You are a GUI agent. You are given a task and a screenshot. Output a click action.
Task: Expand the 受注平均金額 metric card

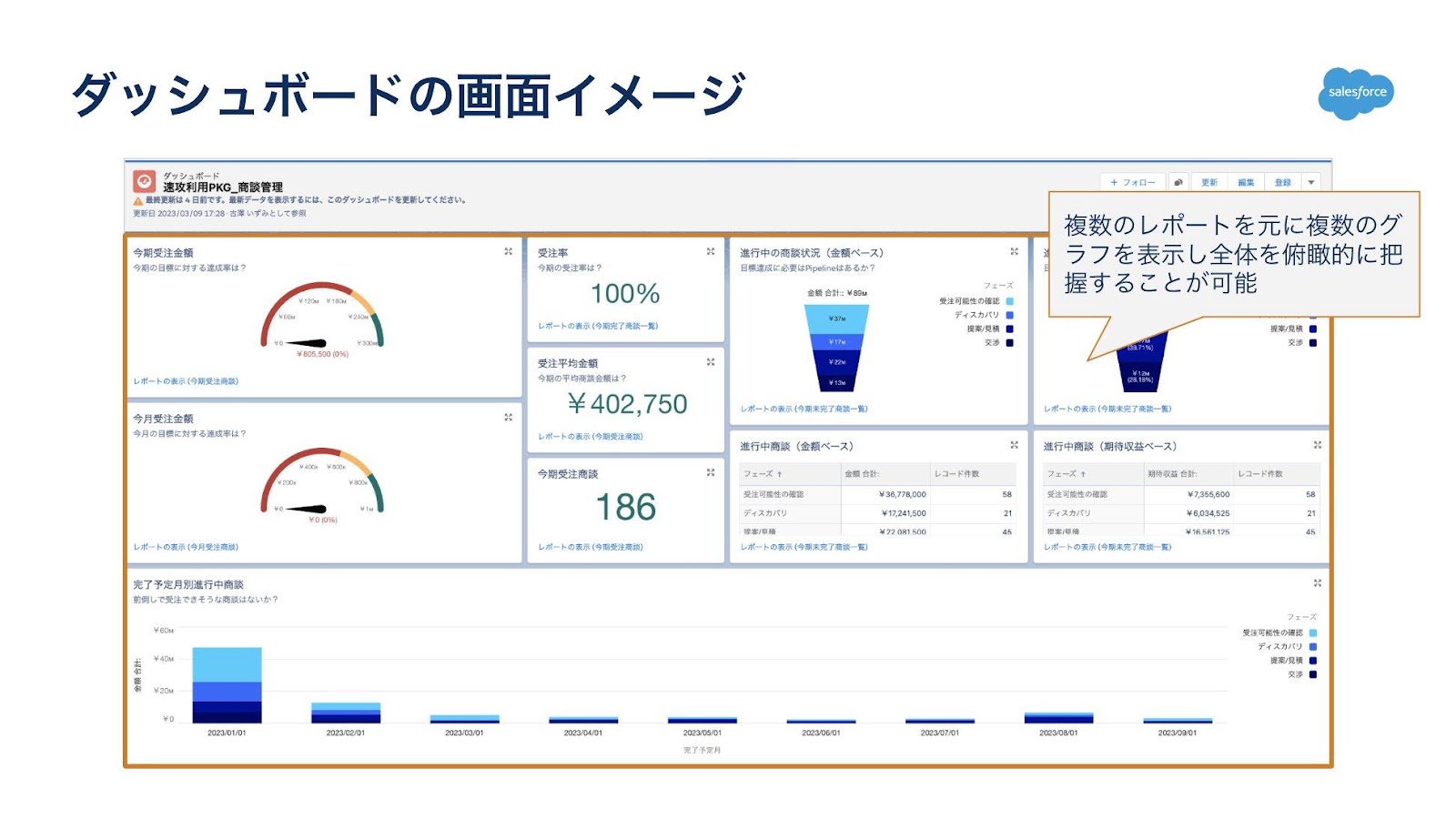[711, 362]
